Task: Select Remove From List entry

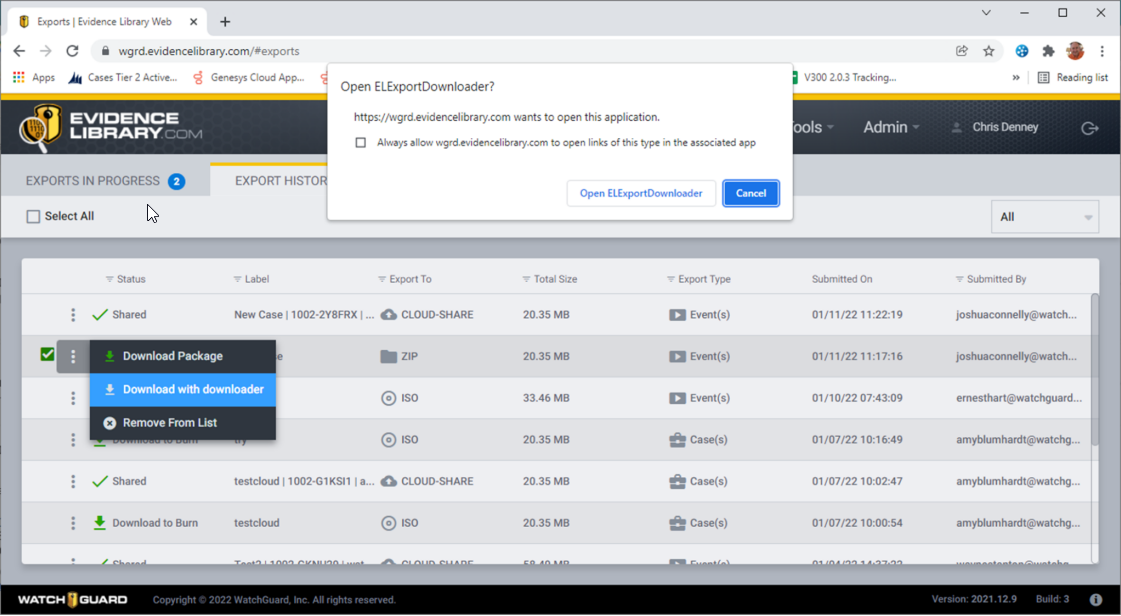Action: [182, 423]
